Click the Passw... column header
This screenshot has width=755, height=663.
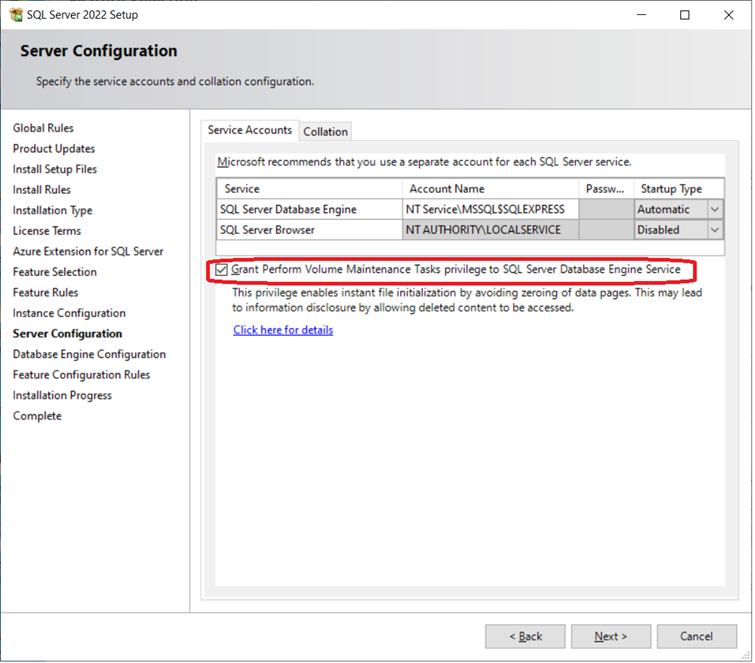click(608, 189)
